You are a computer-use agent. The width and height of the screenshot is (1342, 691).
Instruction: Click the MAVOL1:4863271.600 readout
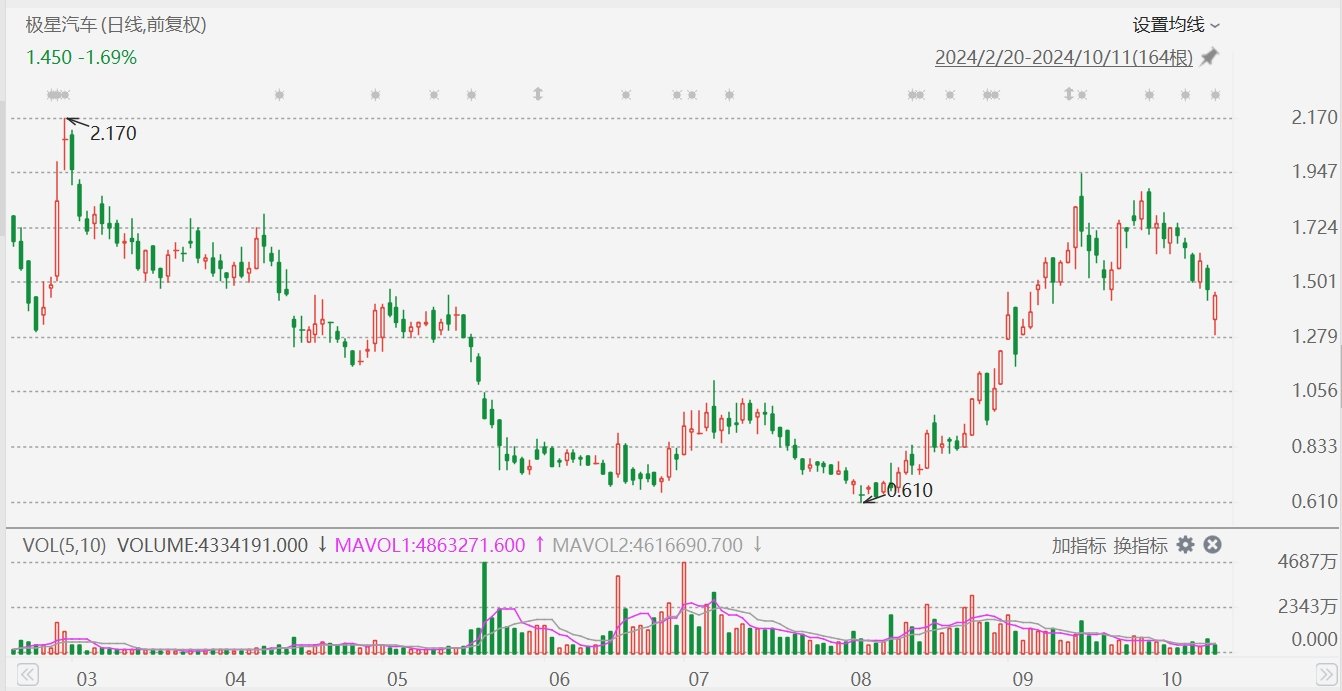(430, 545)
